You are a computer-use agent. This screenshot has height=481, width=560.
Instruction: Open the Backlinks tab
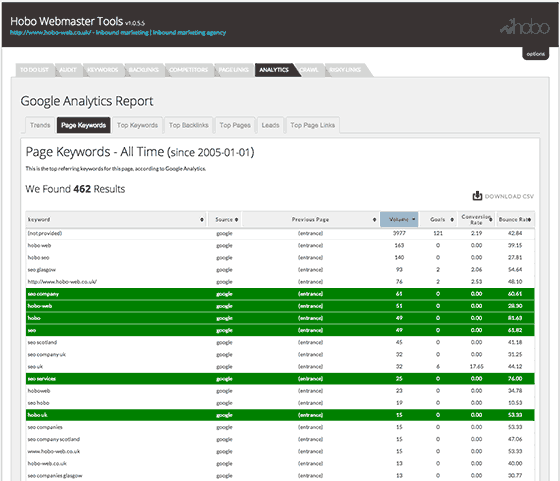pyautogui.click(x=144, y=70)
